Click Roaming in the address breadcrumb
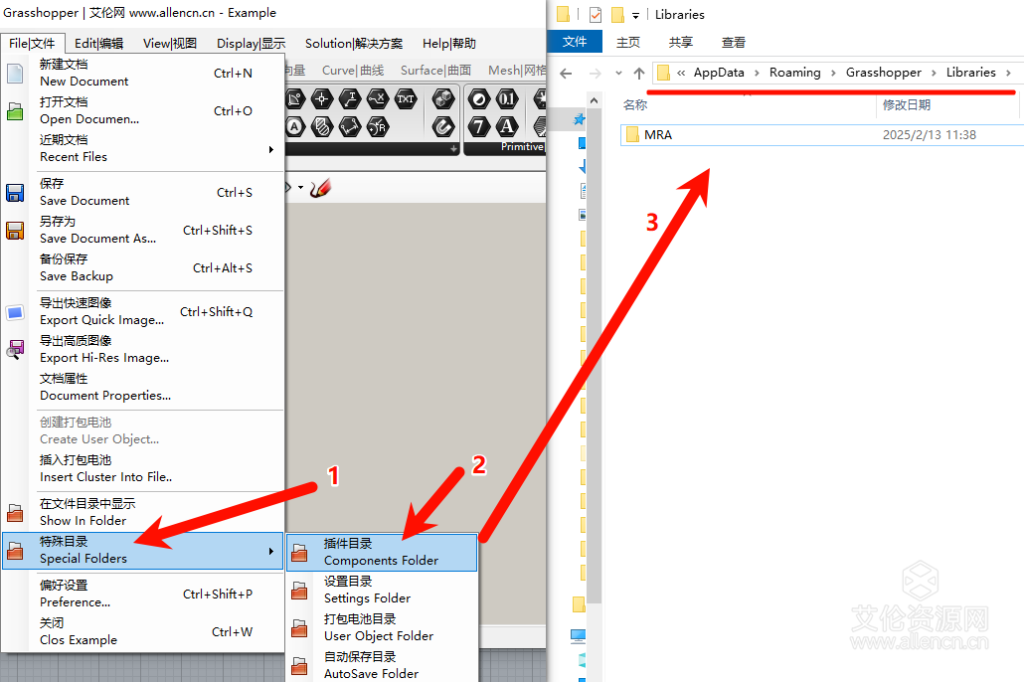Screen dimensions: 1024x682 coord(795,73)
